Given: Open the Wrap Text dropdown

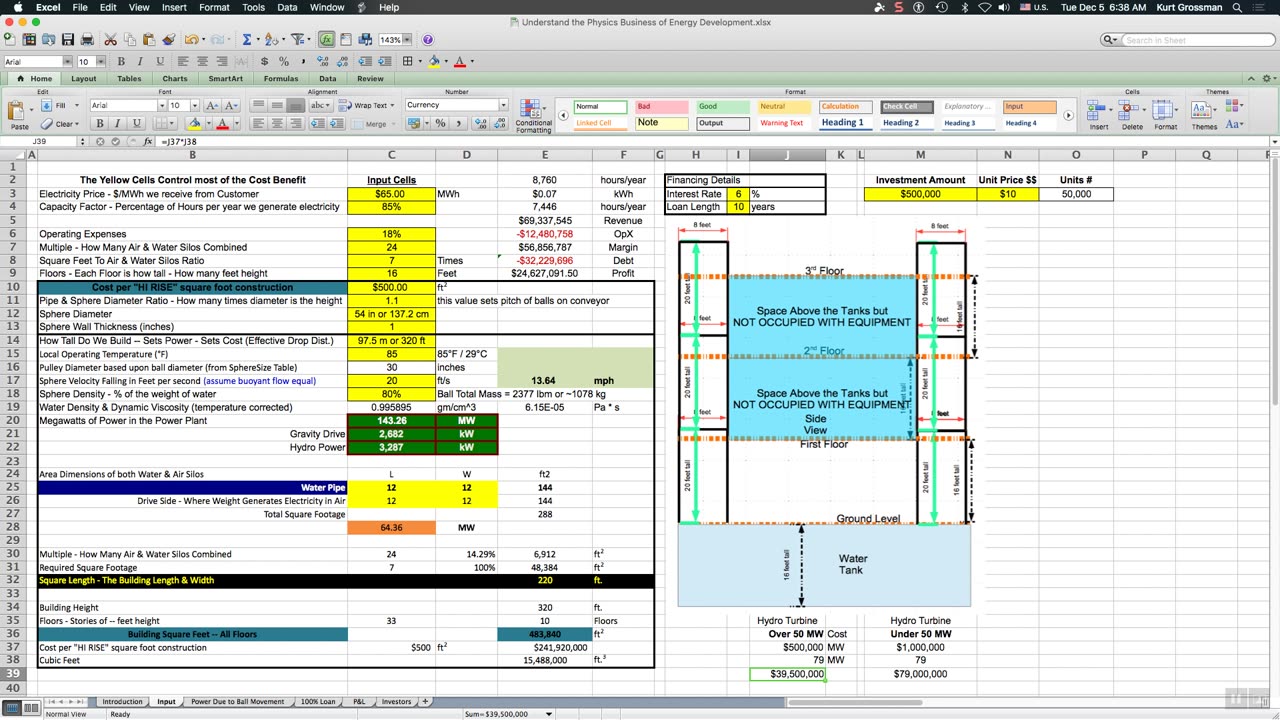Looking at the screenshot, I should [x=394, y=105].
